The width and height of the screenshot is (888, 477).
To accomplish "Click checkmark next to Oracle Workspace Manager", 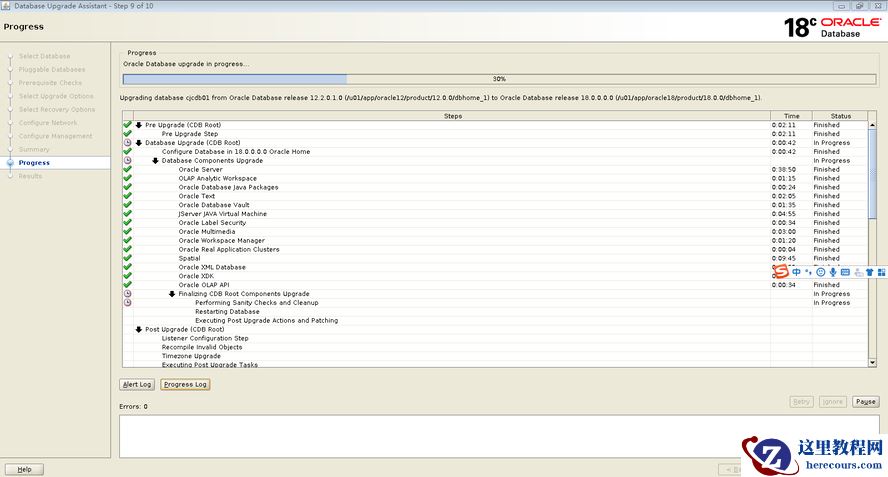I will (127, 240).
